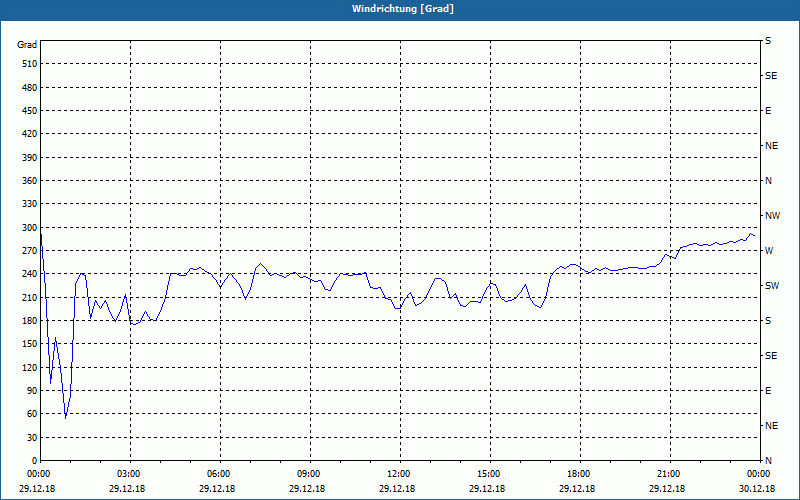The image size is (800, 500).
Task: Click the 240 value on the y-axis
Action: pos(29,274)
